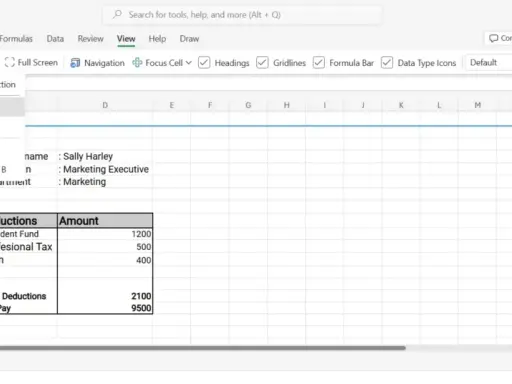The width and height of the screenshot is (512, 384).
Task: Click the 'dent Fund' label cell
Action: pyautogui.click(x=28, y=234)
